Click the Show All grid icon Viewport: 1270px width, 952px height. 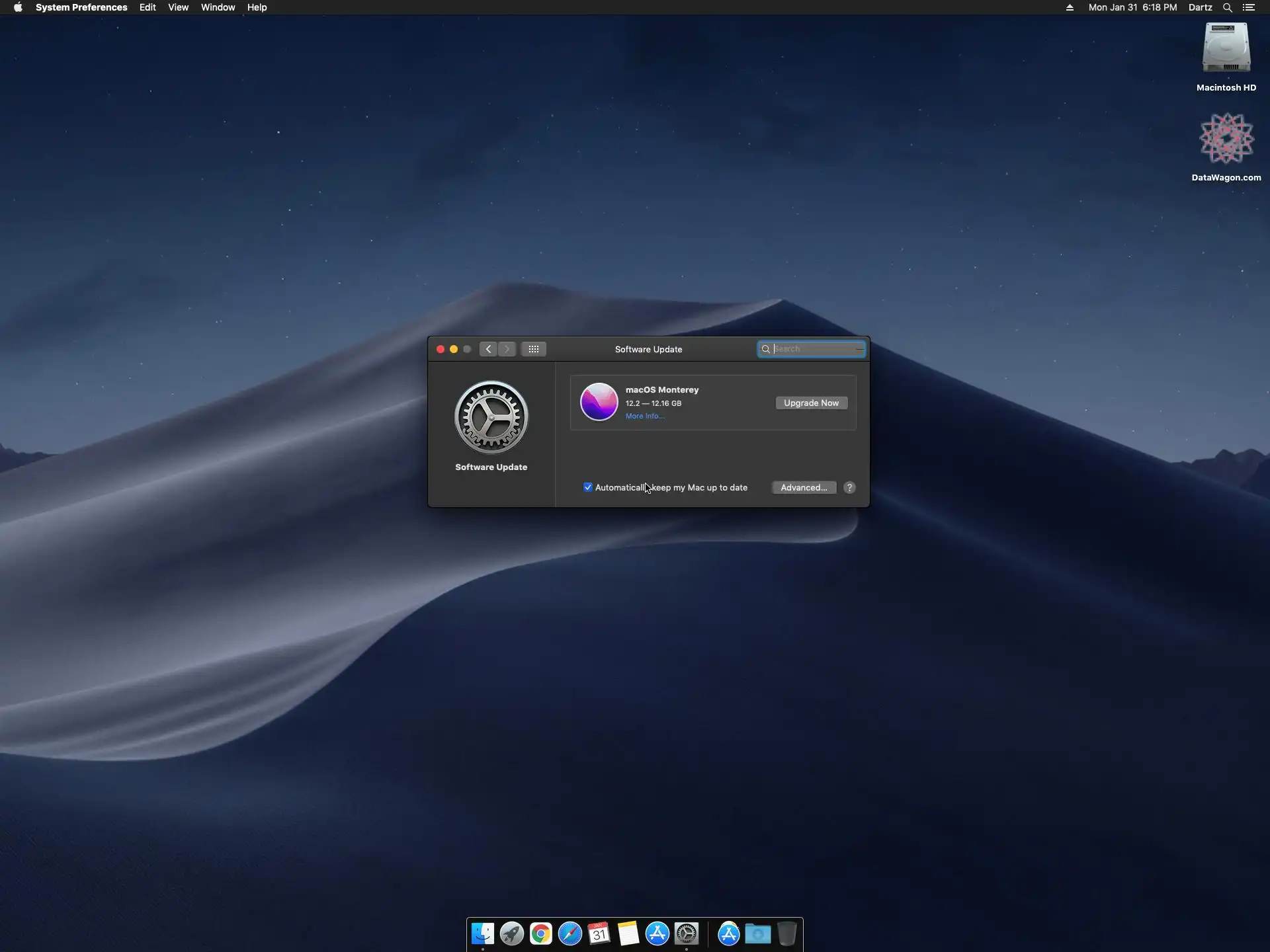533,349
